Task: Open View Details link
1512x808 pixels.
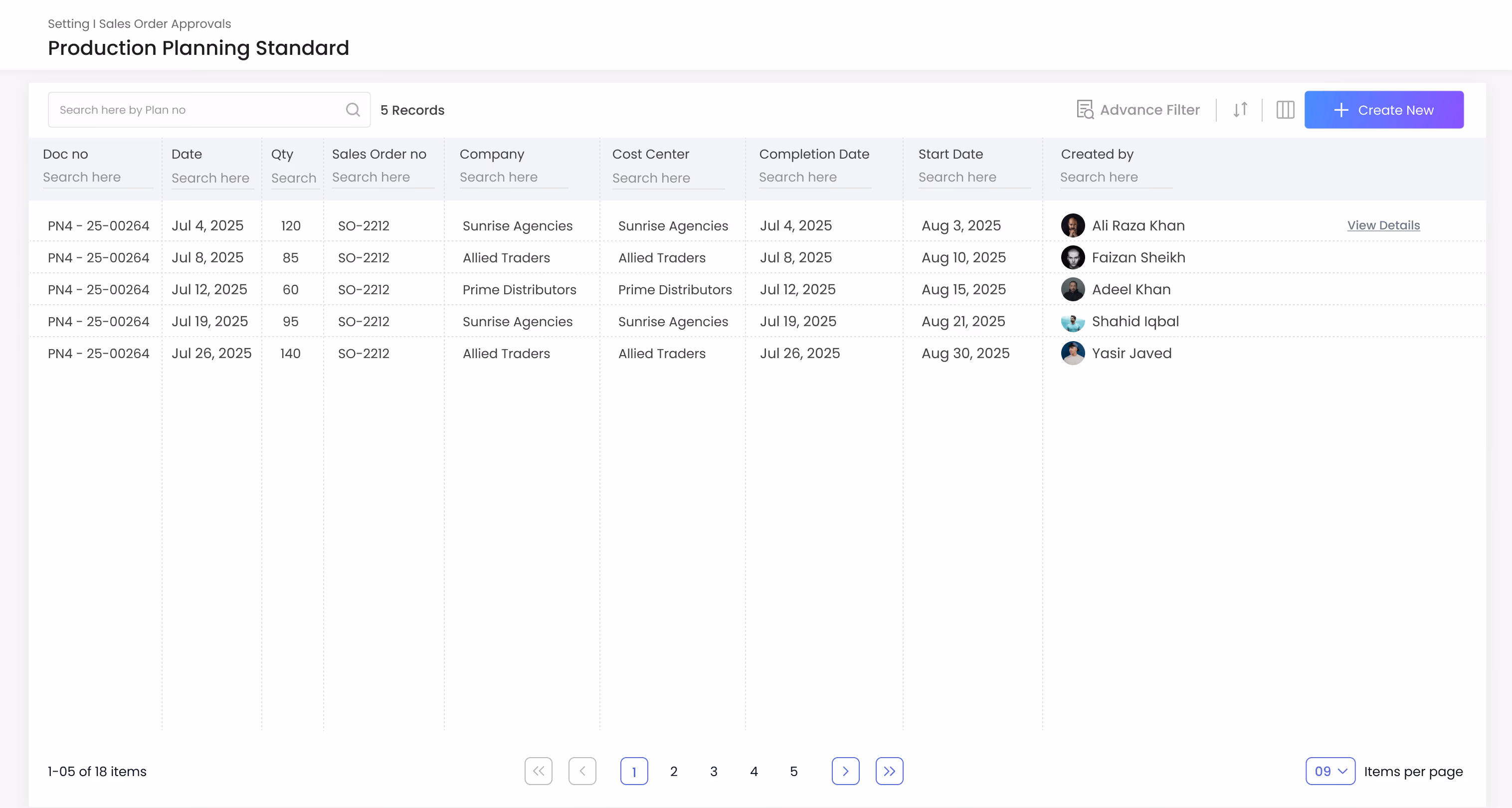Action: point(1383,225)
